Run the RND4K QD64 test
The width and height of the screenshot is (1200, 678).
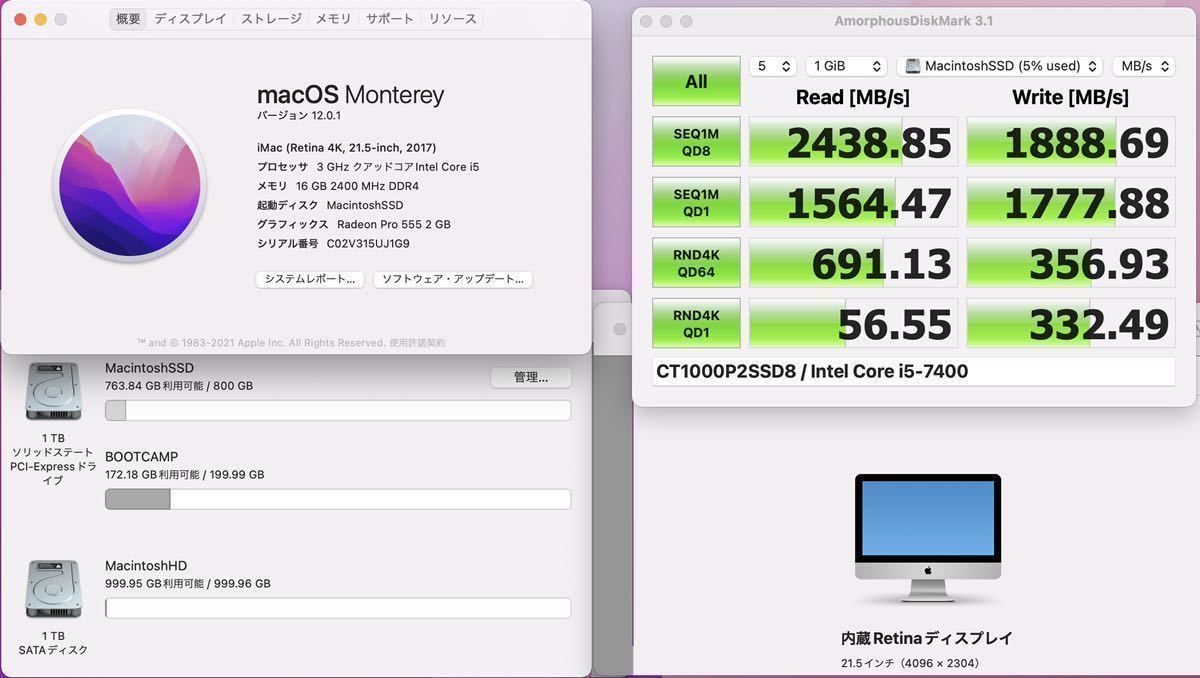[x=696, y=263]
